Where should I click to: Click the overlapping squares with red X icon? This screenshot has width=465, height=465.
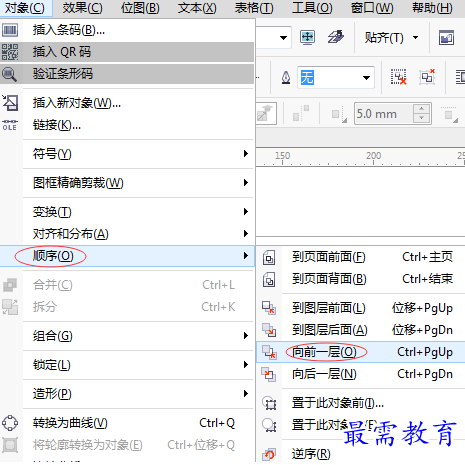click(x=427, y=77)
